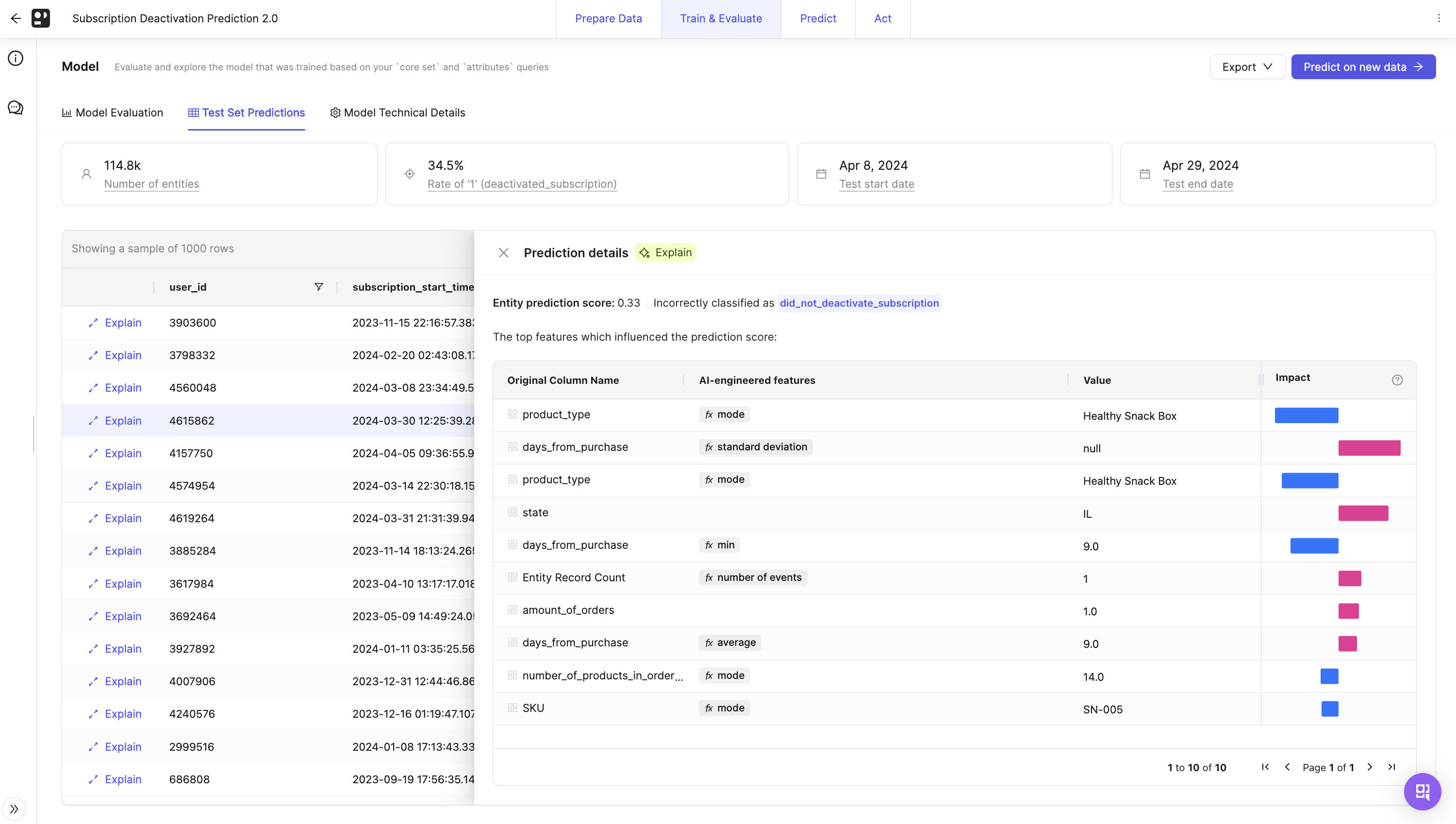Click the did_not_deactivate_subscription label
The height and width of the screenshot is (824, 1456).
point(859,303)
